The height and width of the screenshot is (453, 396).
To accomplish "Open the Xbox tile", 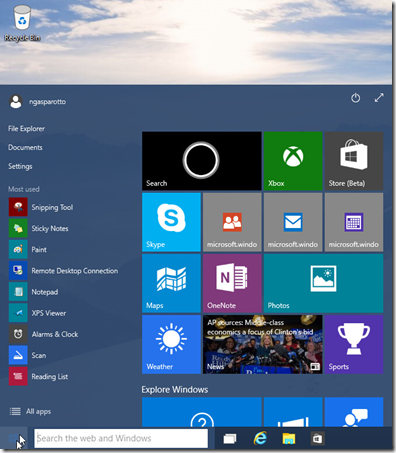I will pos(293,161).
